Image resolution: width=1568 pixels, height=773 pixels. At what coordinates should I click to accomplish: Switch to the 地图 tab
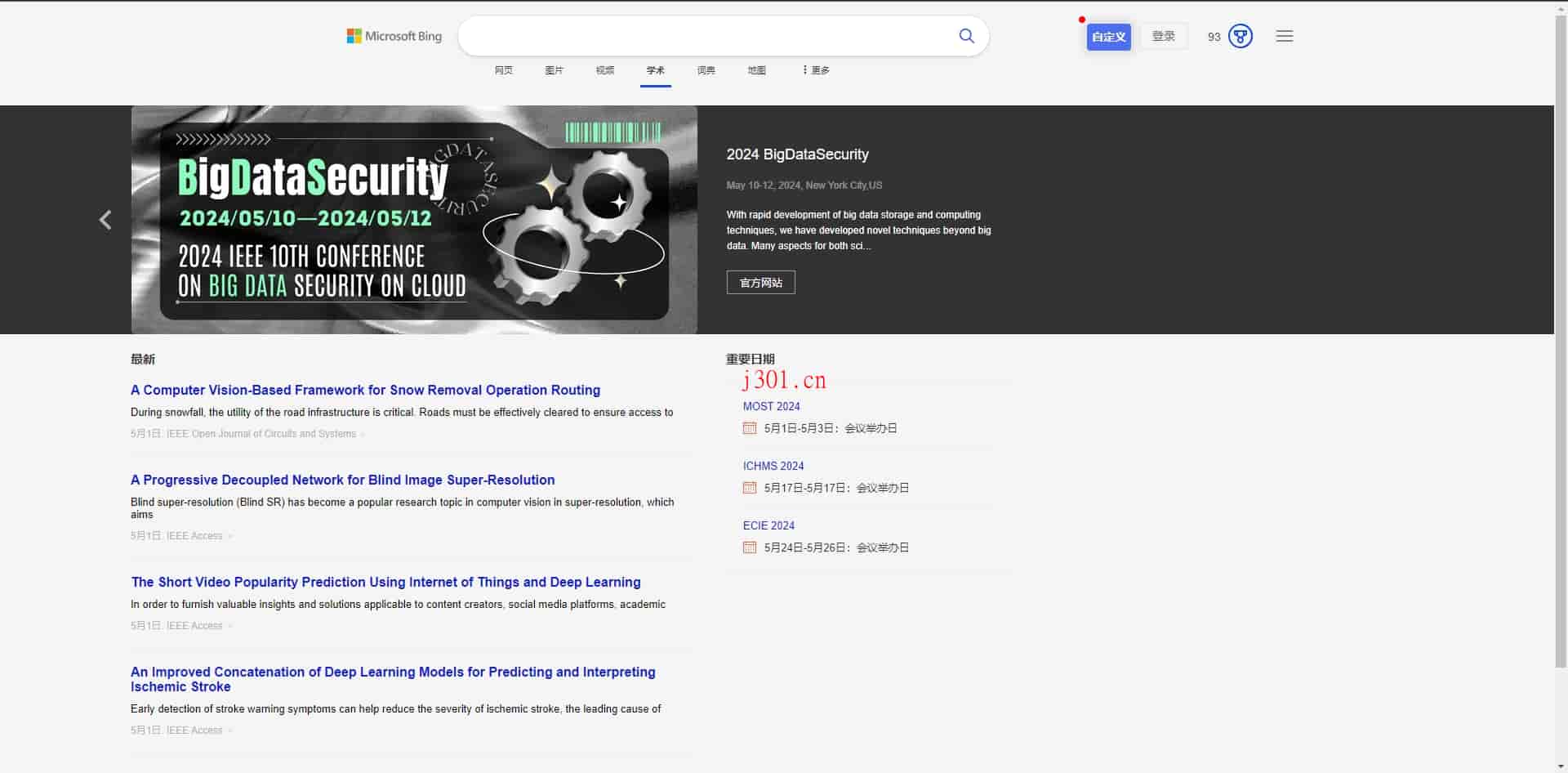point(757,70)
